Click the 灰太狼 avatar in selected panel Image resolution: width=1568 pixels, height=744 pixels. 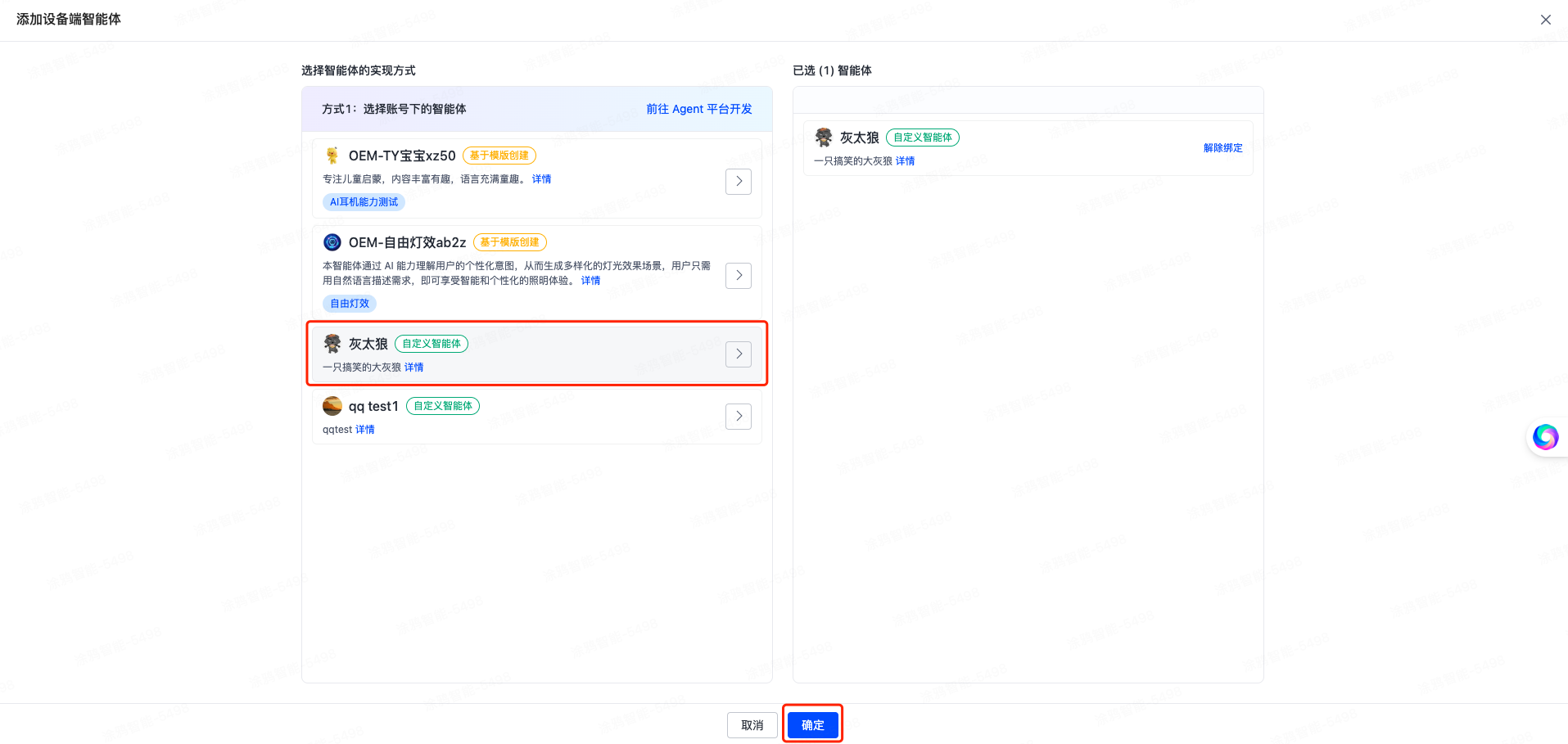coord(823,138)
